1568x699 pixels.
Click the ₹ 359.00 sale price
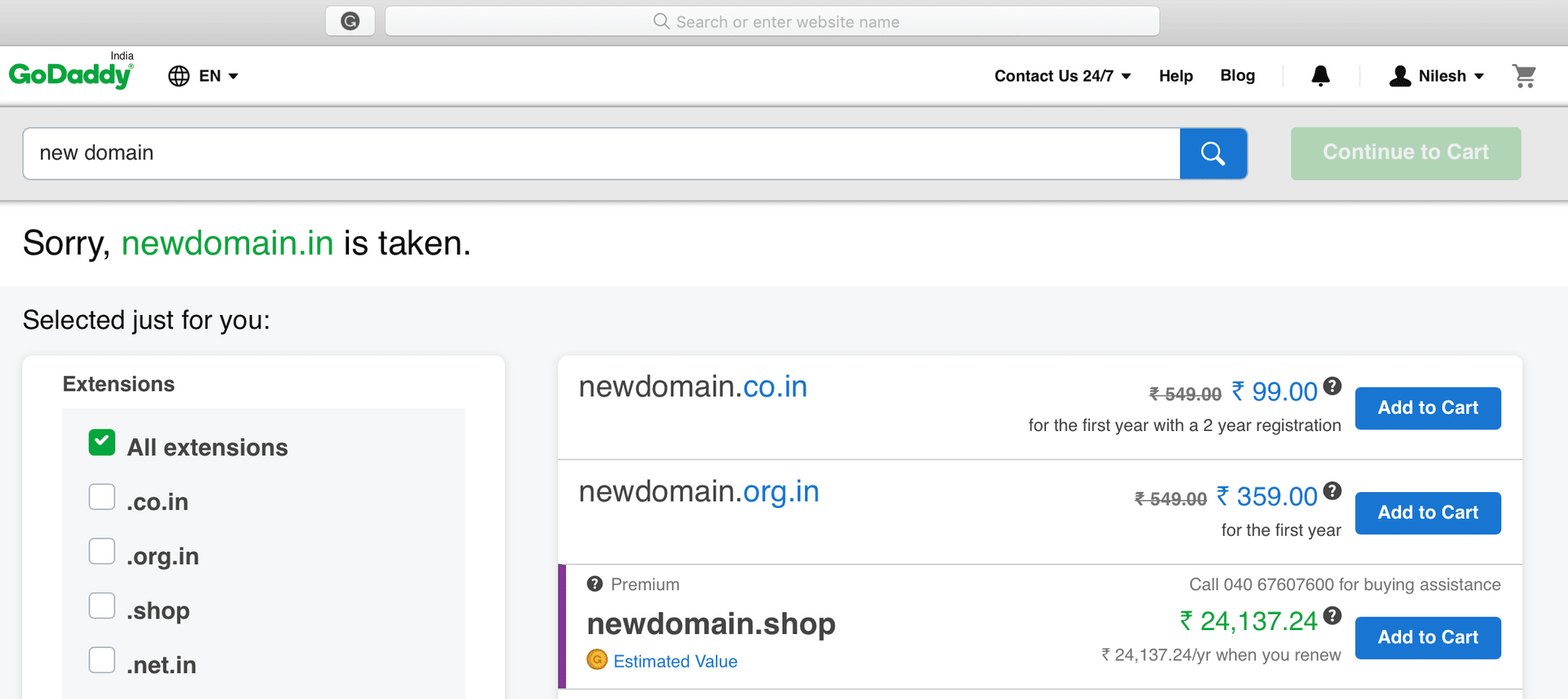coord(1267,497)
